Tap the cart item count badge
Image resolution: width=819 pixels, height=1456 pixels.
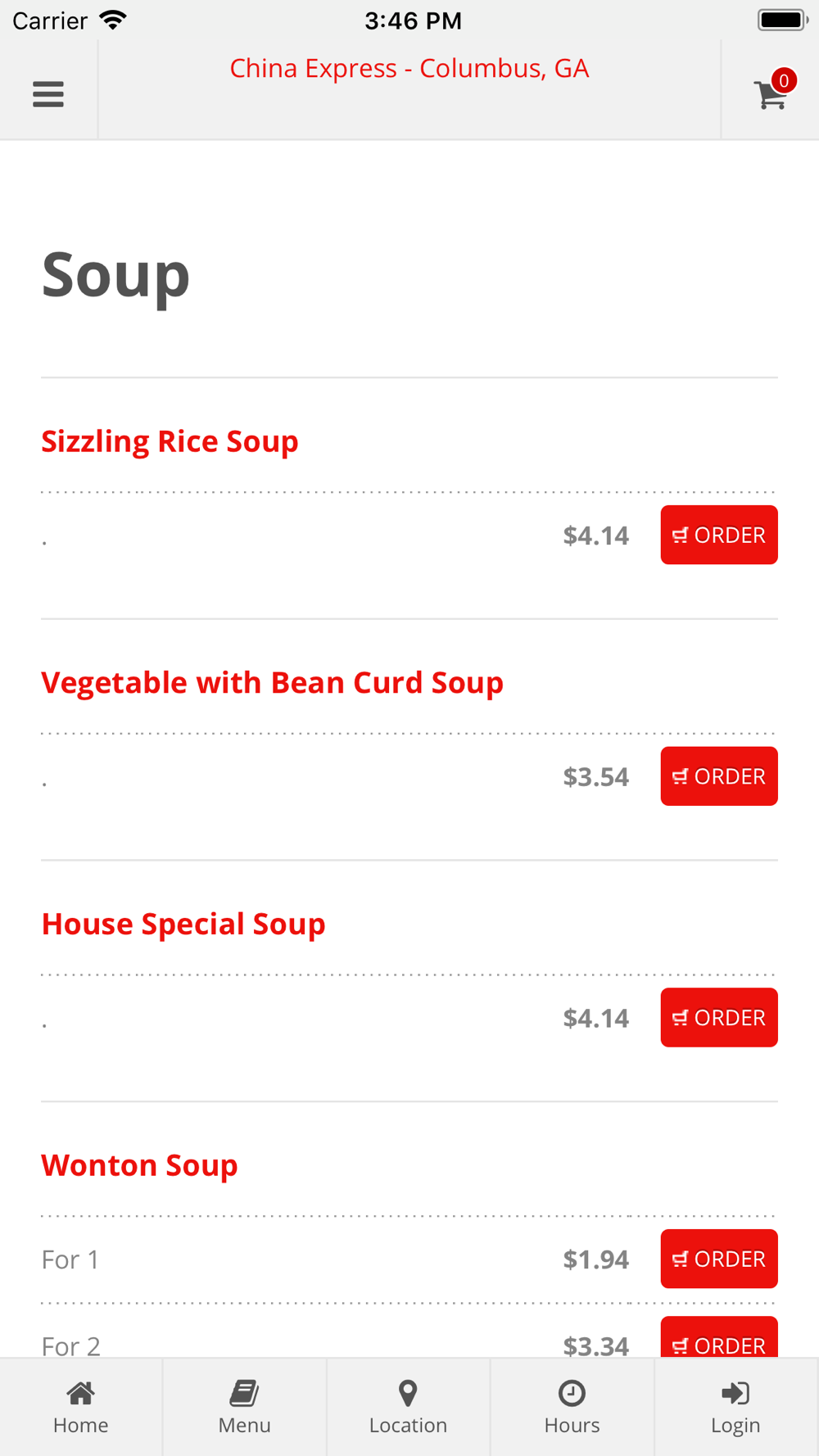[784, 80]
